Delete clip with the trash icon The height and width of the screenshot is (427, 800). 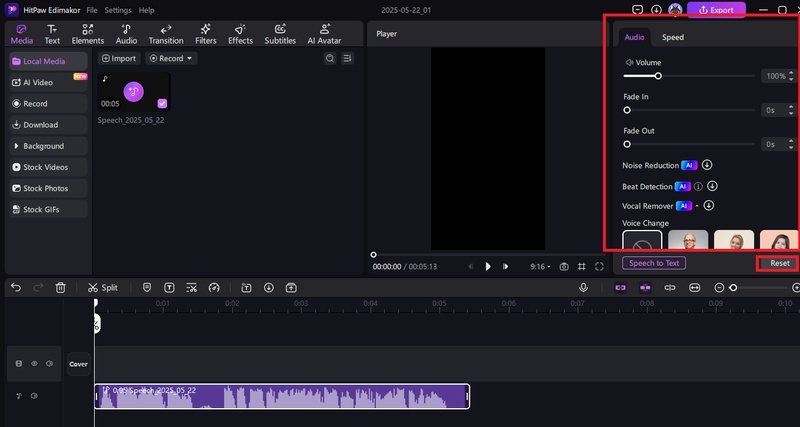(61, 287)
